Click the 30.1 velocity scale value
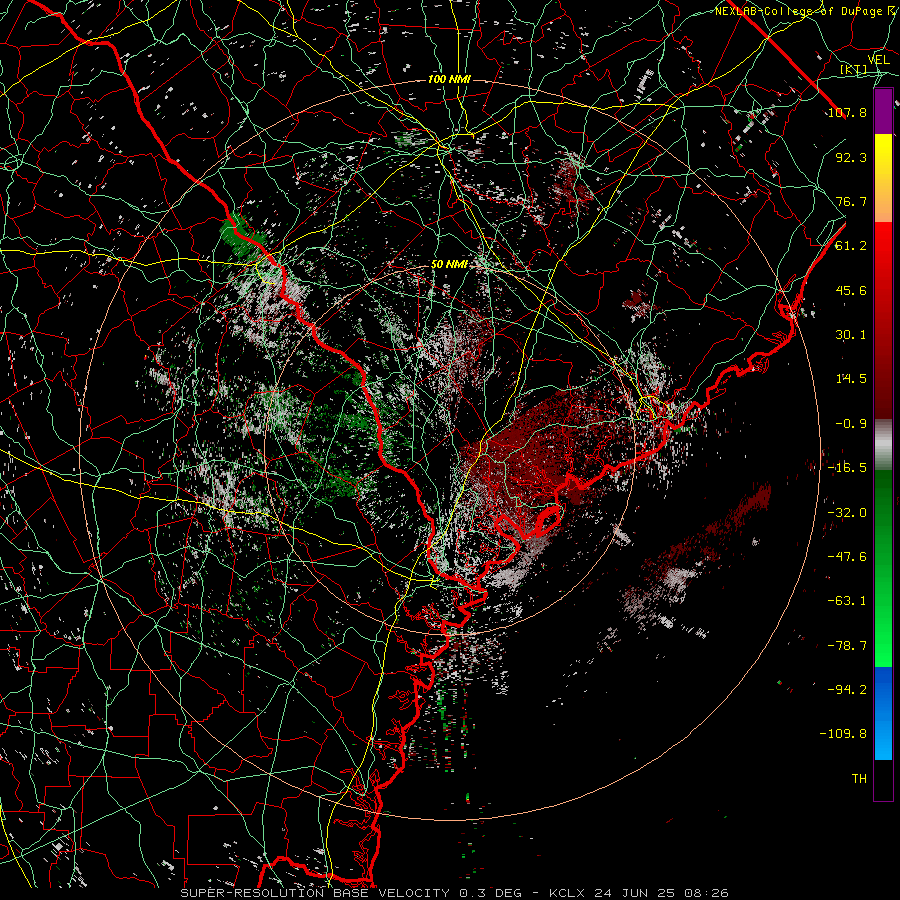This screenshot has width=900, height=900. tap(851, 335)
